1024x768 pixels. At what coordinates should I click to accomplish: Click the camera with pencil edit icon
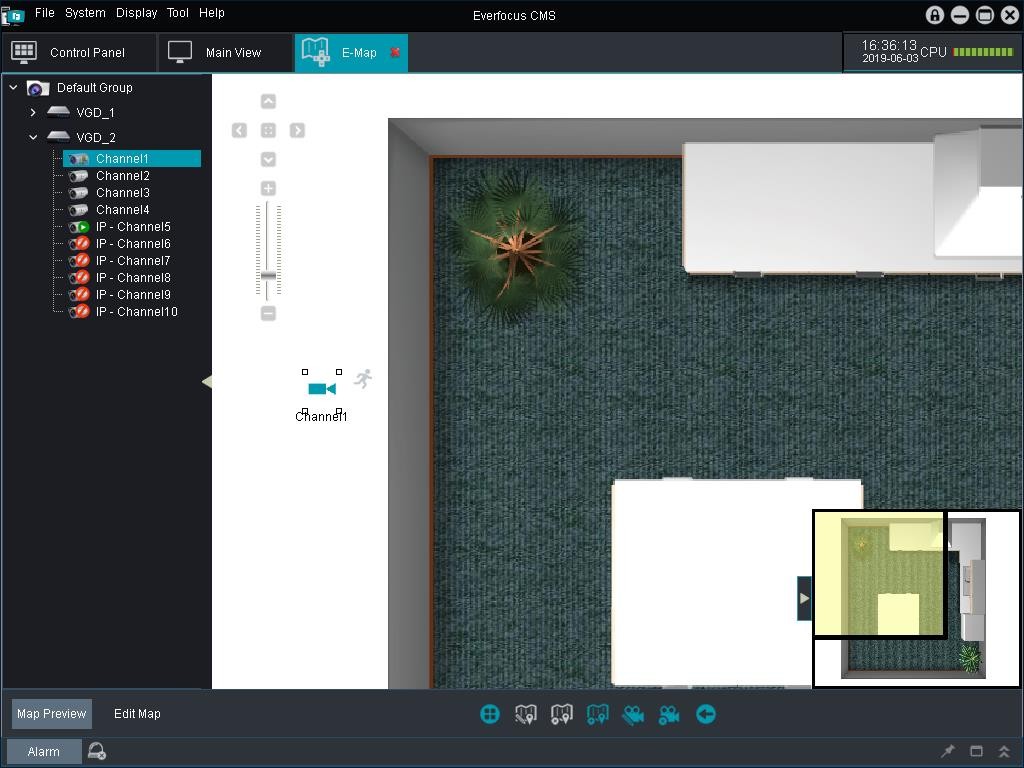[x=633, y=714]
